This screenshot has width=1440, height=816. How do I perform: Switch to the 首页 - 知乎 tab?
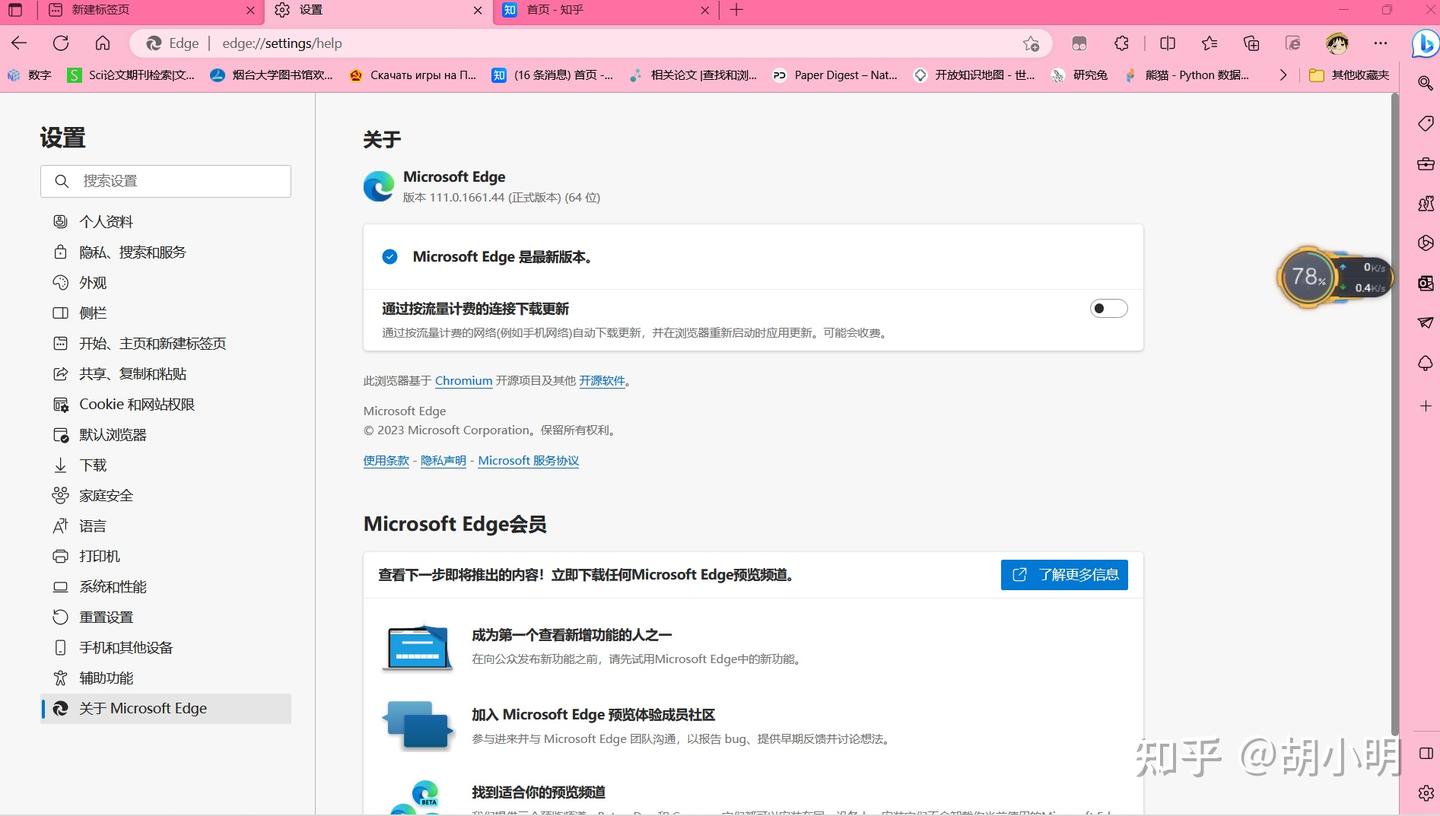point(605,10)
